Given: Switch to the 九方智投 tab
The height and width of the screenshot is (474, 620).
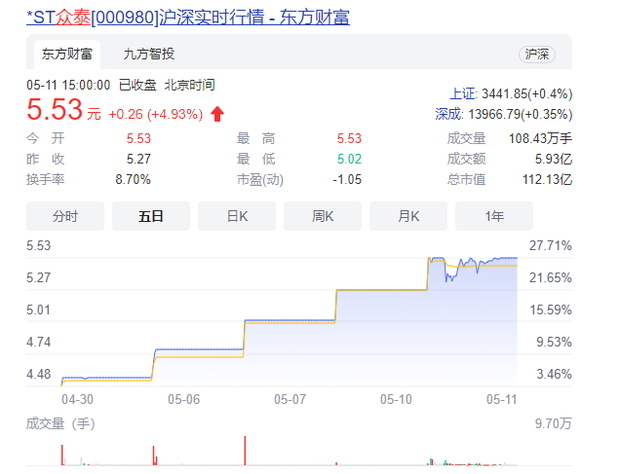Looking at the screenshot, I should [x=148, y=54].
